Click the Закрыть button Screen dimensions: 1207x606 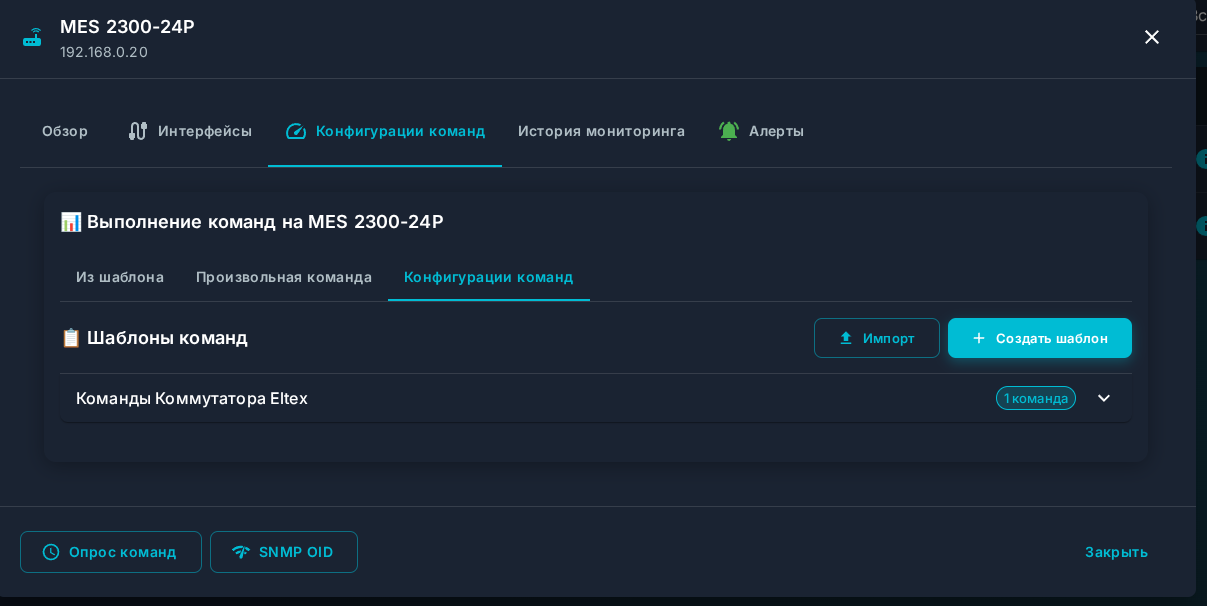[x=1116, y=552]
